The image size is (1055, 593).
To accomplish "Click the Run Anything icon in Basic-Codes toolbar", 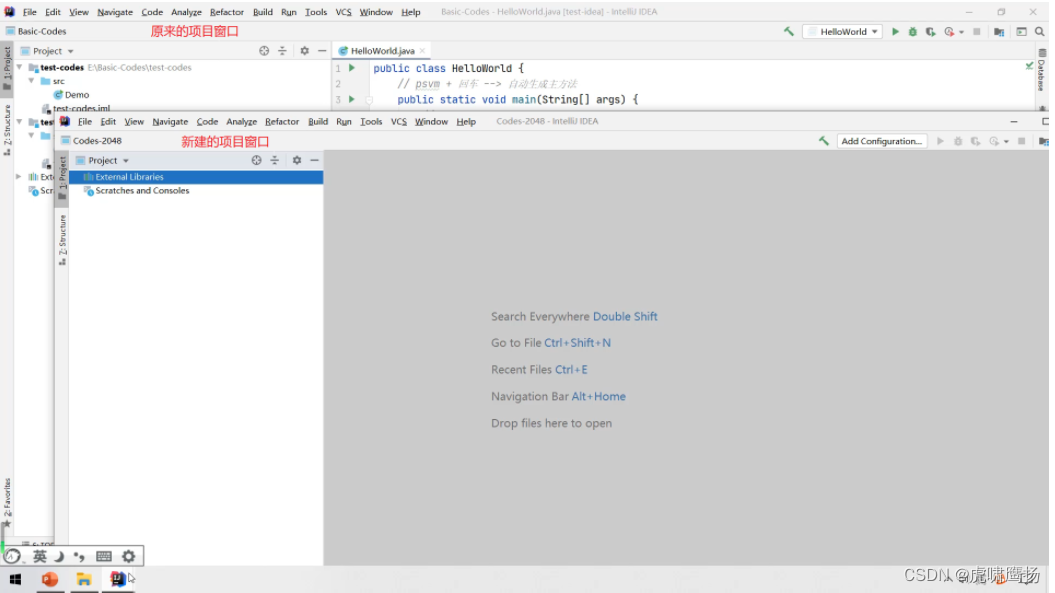I will pyautogui.click(x=1021, y=32).
